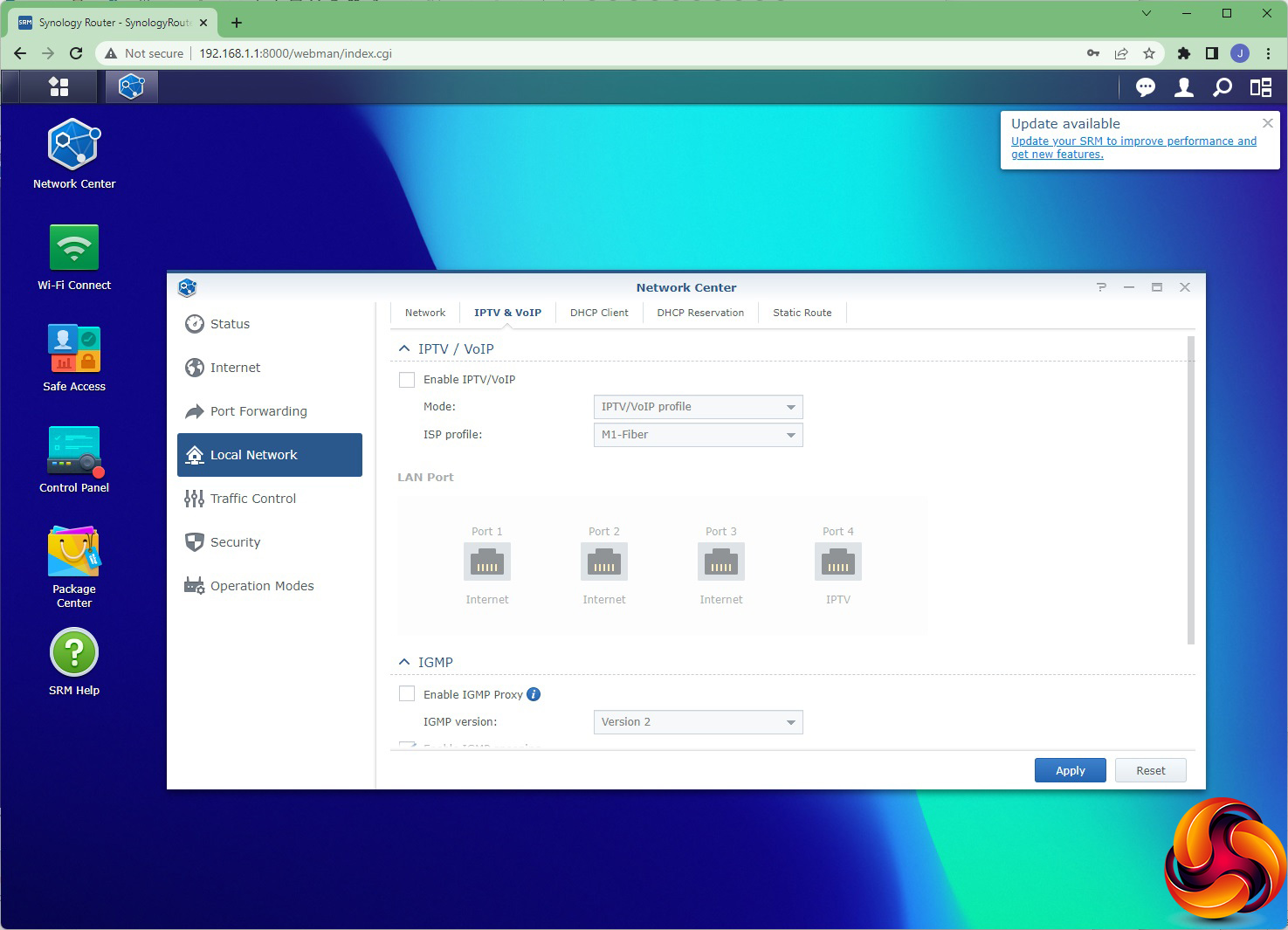Enable the IGMP Proxy checkbox

407,694
